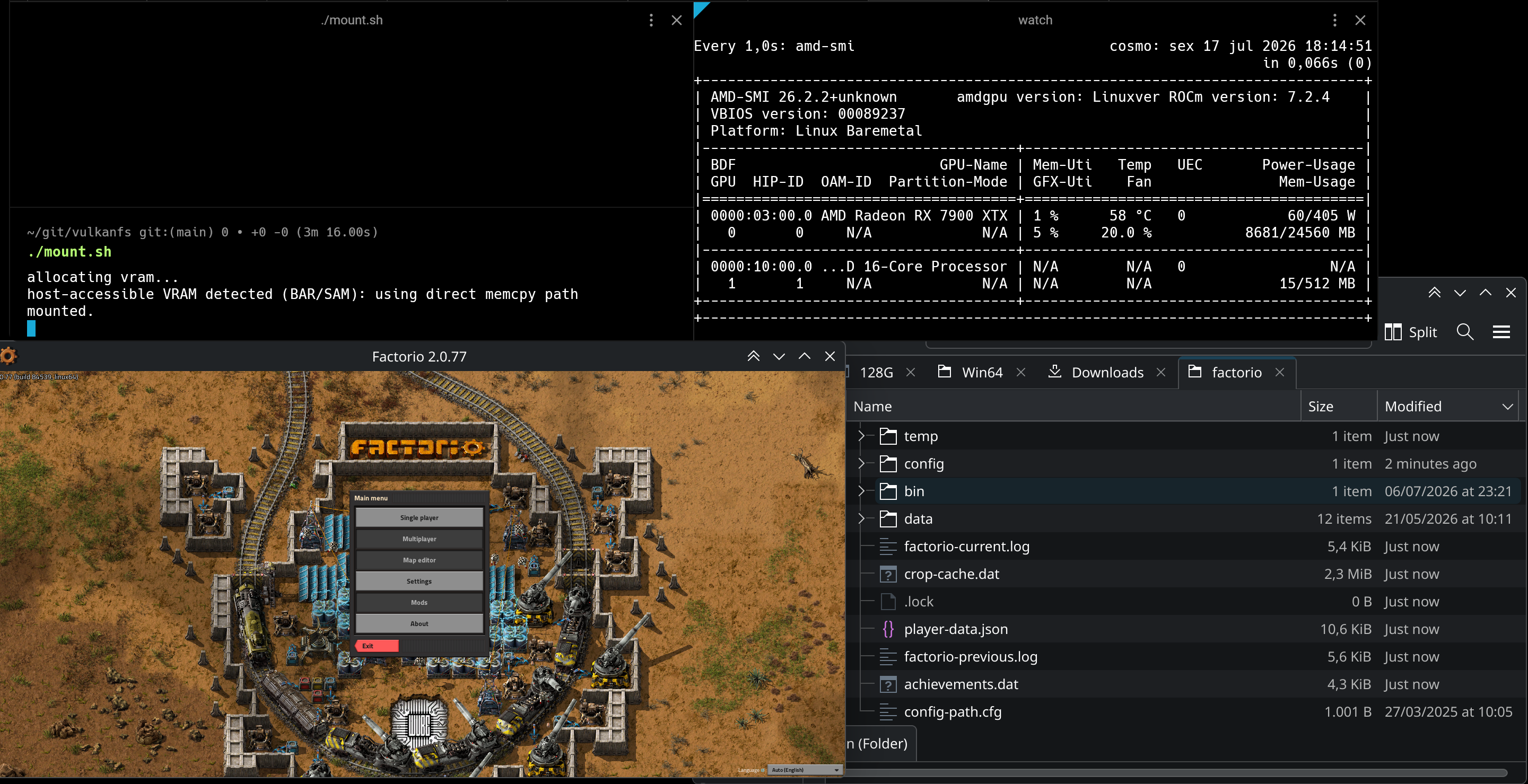
Task: Click the 'AMD Radeon RX 7900 XTX' GPU name
Action: coord(913,216)
